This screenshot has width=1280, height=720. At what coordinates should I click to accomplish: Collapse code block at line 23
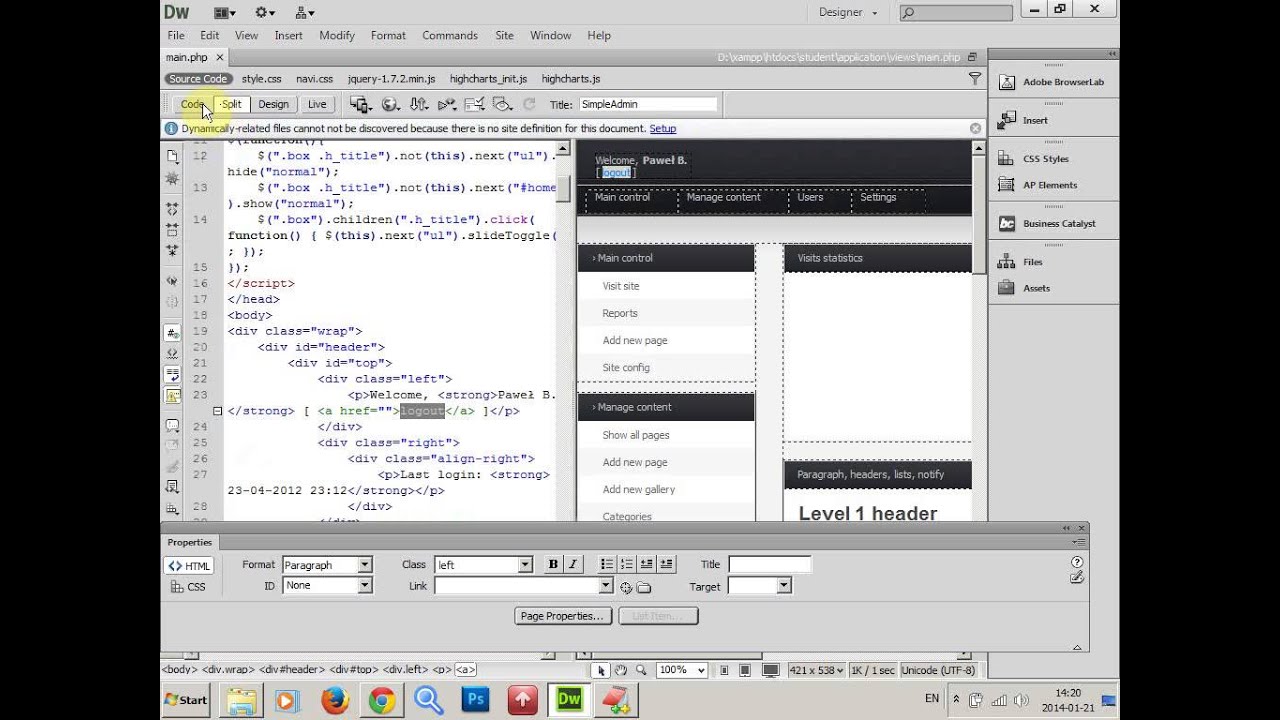point(218,411)
